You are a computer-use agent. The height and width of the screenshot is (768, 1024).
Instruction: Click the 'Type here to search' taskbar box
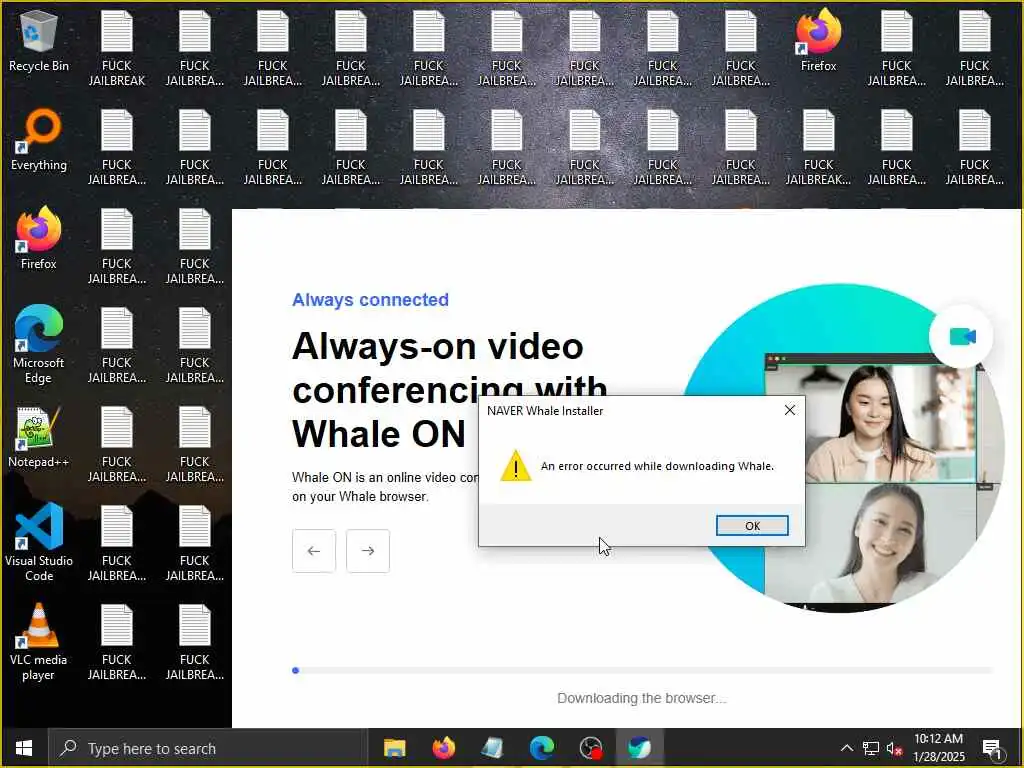tap(208, 748)
